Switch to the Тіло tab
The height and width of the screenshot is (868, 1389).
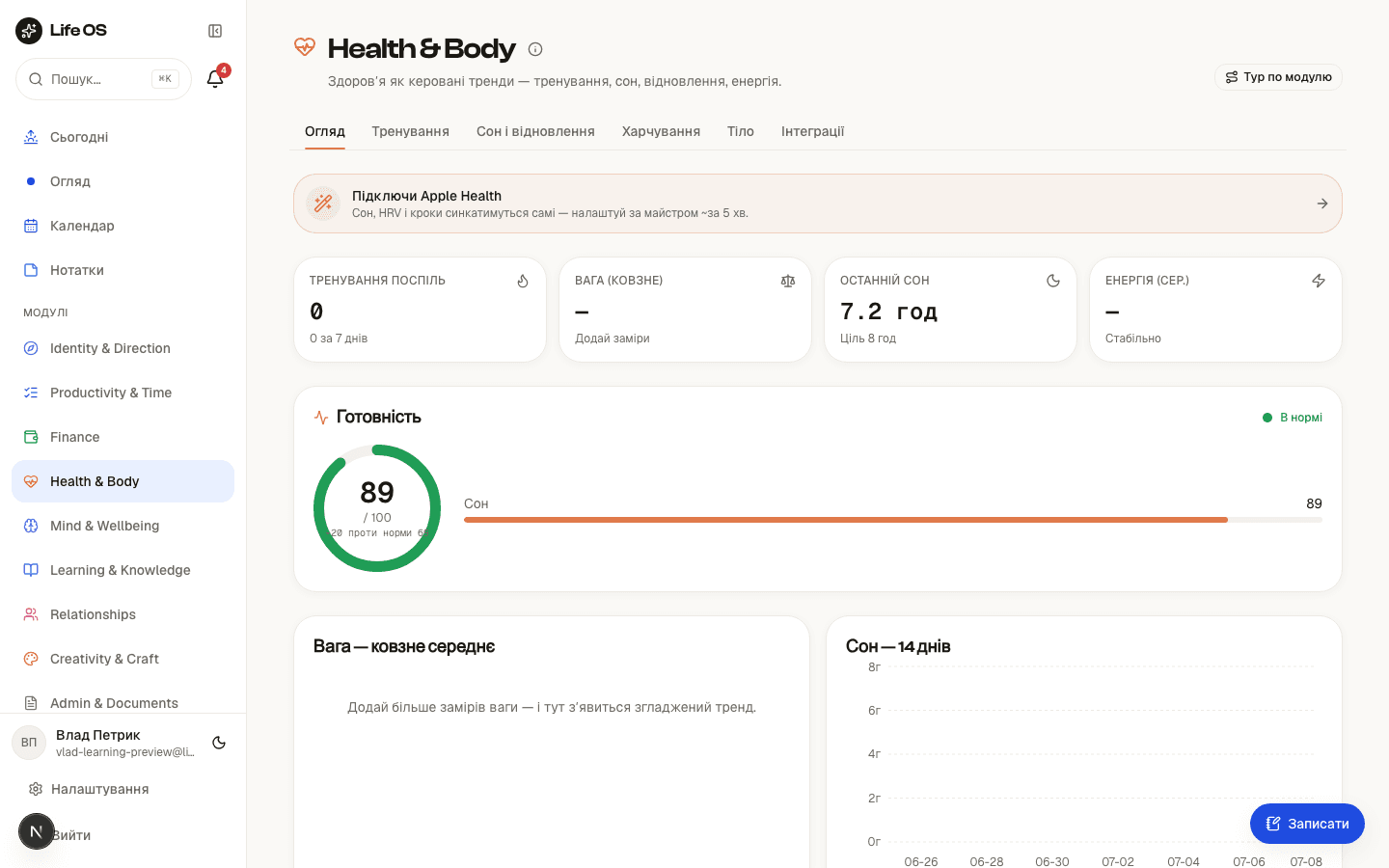(741, 131)
